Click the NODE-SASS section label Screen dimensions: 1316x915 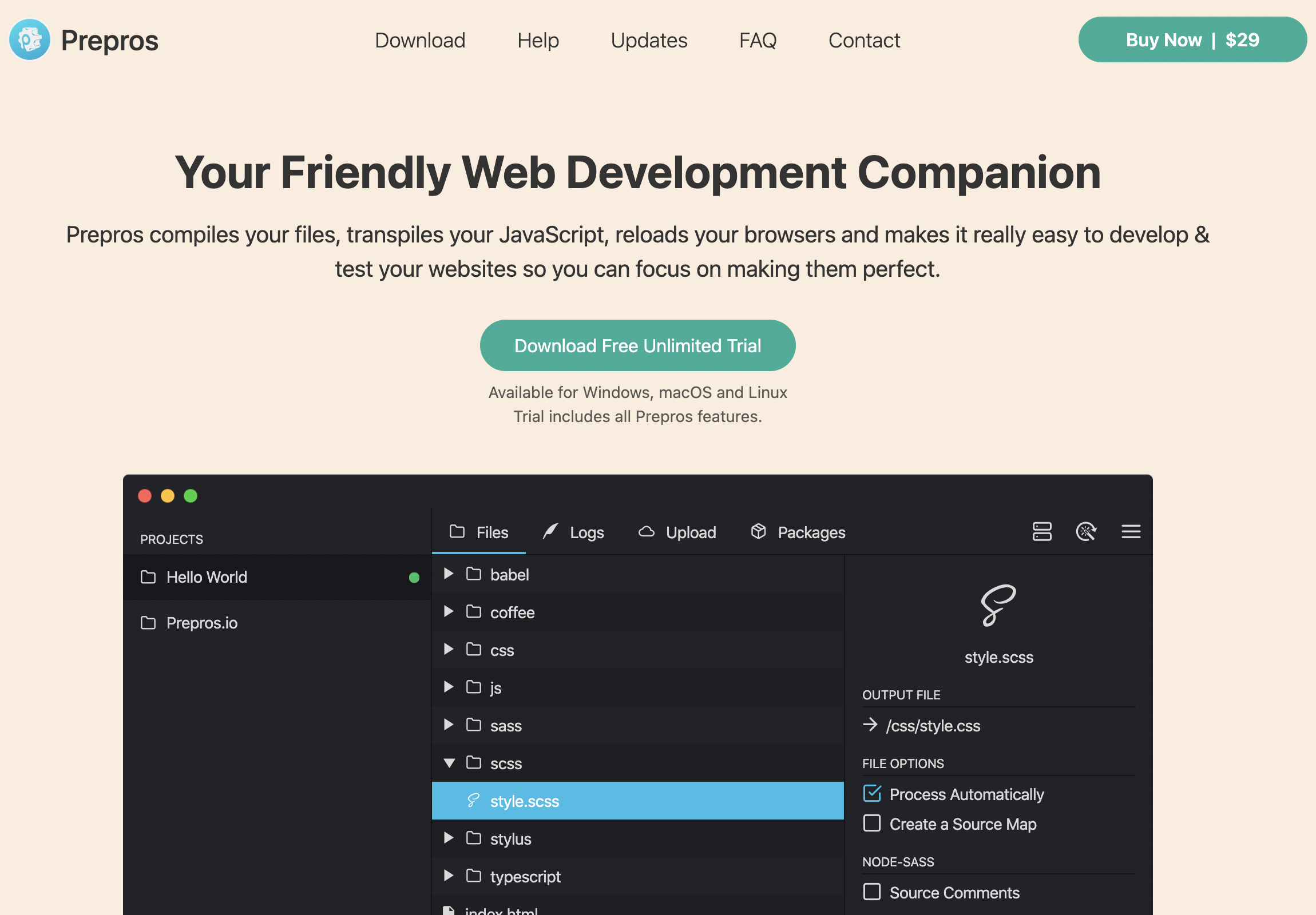pos(898,862)
